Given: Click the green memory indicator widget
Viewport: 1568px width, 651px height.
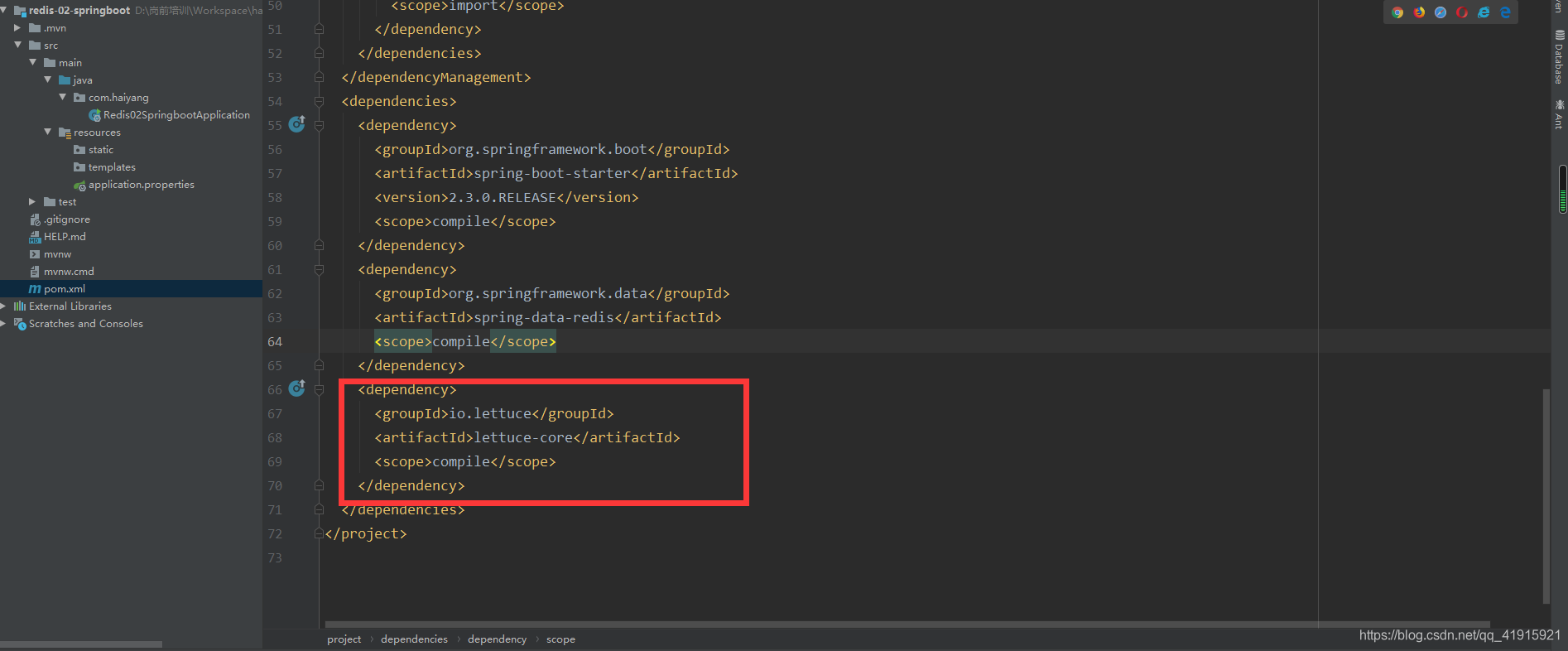Looking at the screenshot, I should tap(1563, 190).
